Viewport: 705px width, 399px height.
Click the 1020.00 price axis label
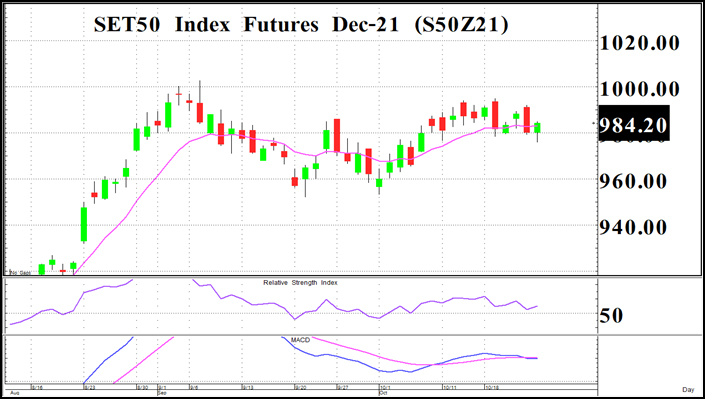pyautogui.click(x=640, y=43)
